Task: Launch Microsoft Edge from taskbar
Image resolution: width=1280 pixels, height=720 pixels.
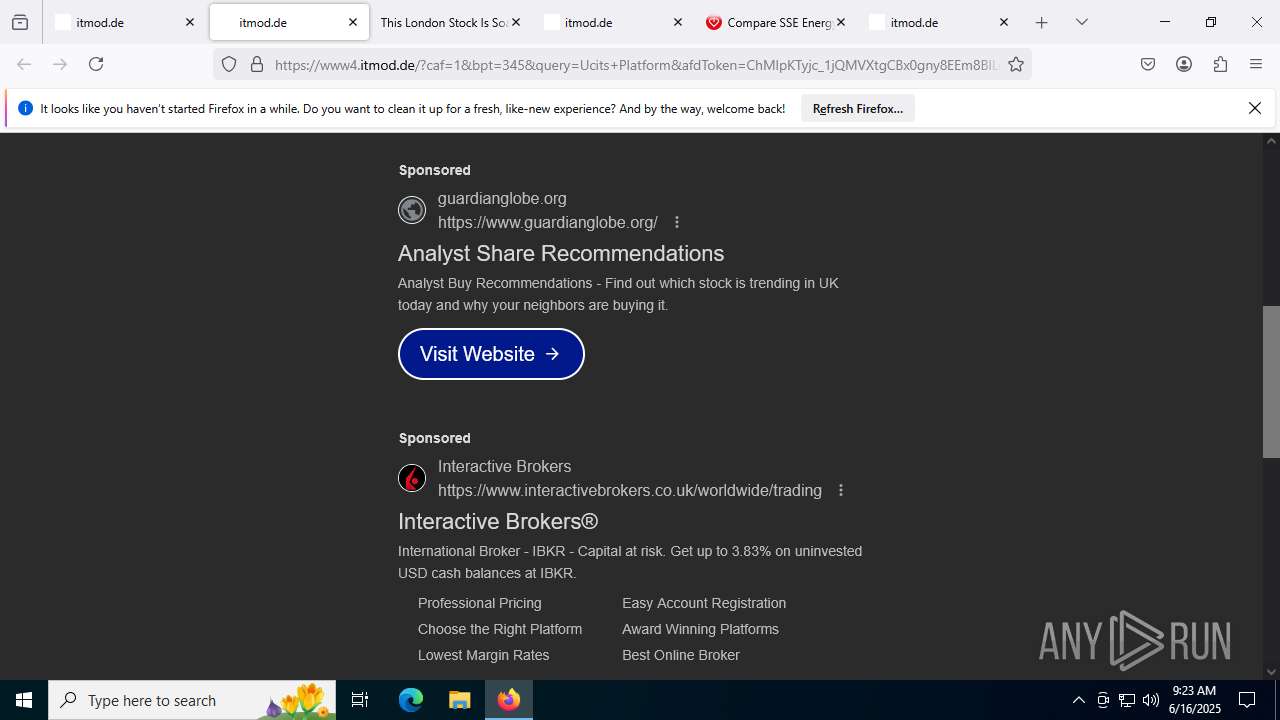Action: tap(411, 700)
